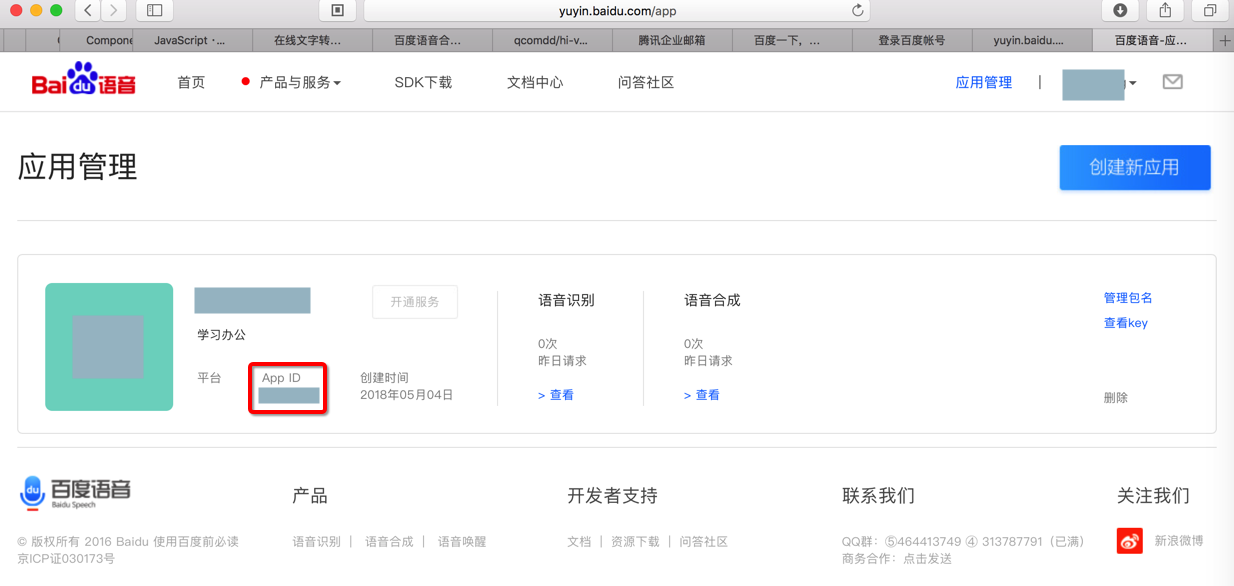Add a new Safari tab
The height and width of the screenshot is (586, 1234).
(1225, 40)
